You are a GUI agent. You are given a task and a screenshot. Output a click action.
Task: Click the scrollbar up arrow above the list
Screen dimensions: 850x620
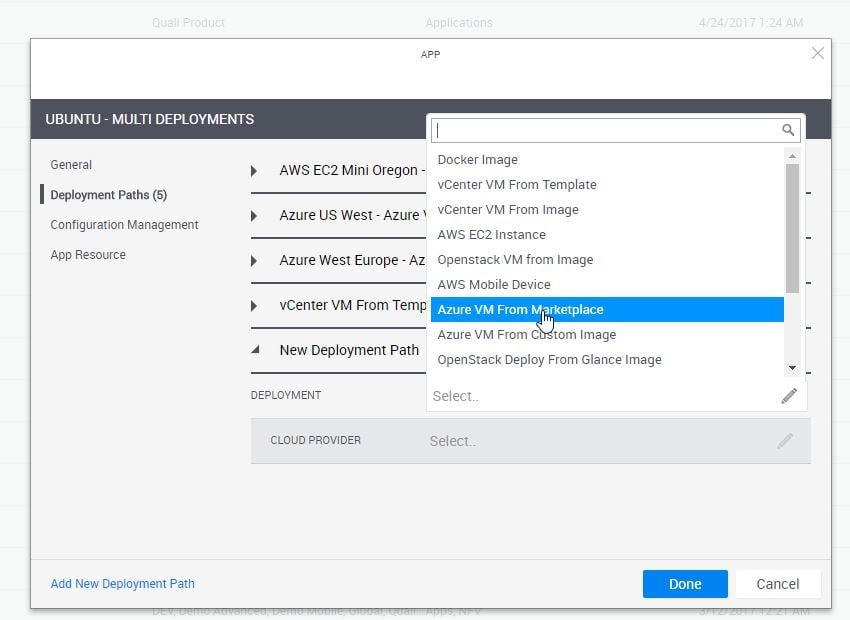pos(791,155)
